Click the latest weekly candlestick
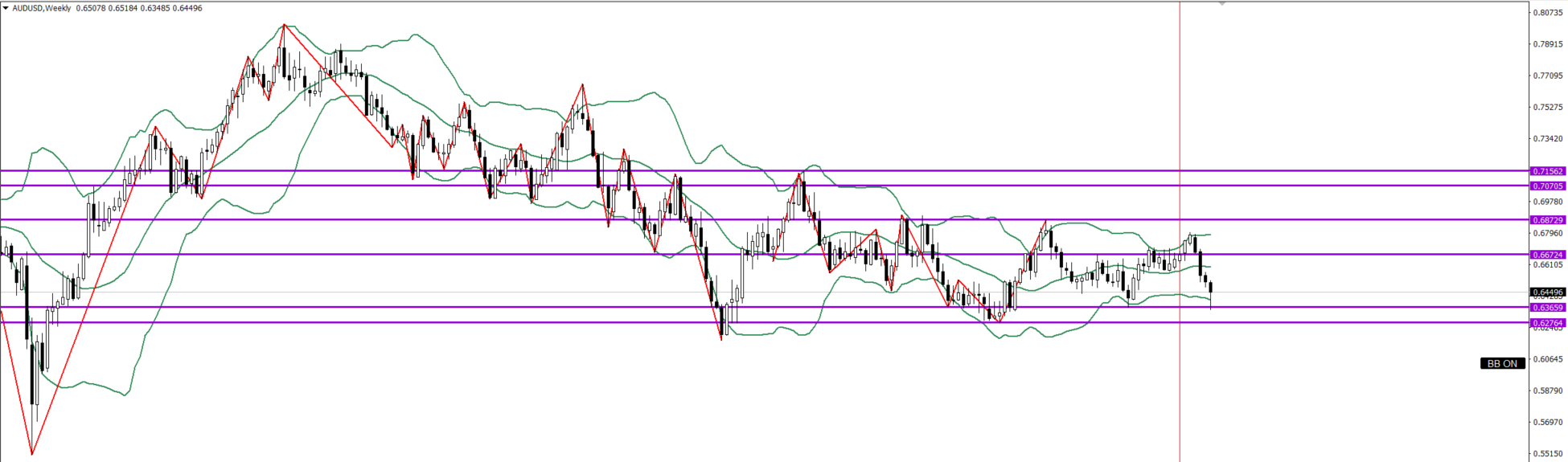 point(1210,288)
